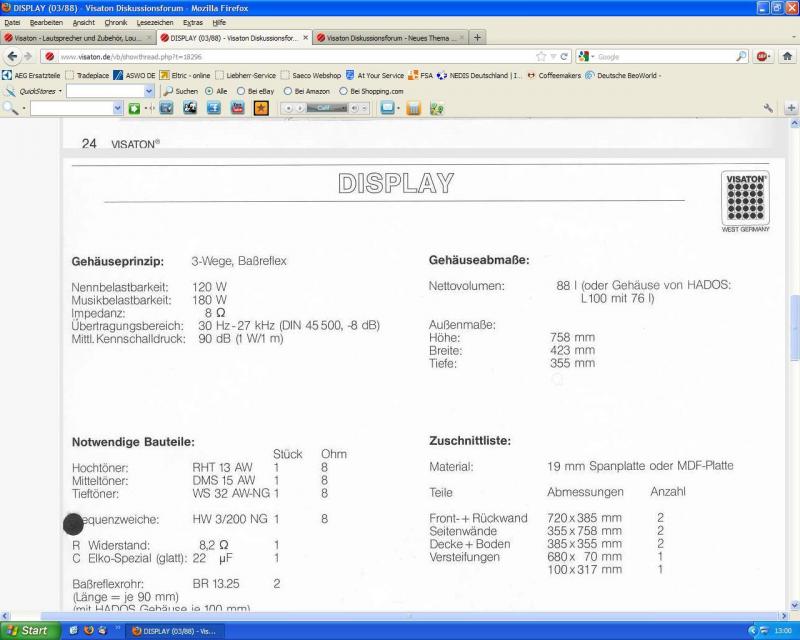Image resolution: width=800 pixels, height=640 pixels.
Task: Click the mail envelope toolbar icon
Action: (x=387, y=108)
